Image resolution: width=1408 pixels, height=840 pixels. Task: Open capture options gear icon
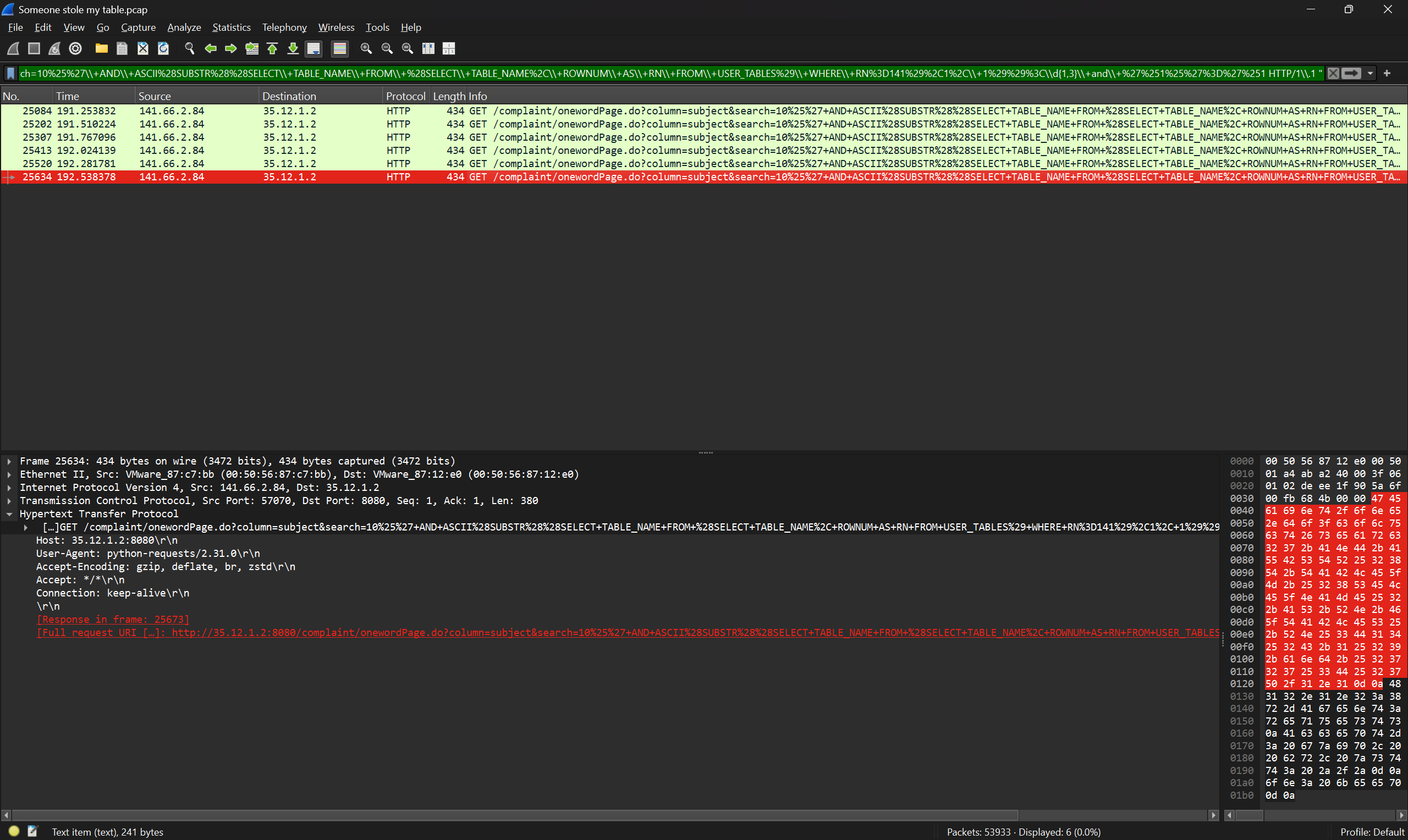(x=75, y=49)
